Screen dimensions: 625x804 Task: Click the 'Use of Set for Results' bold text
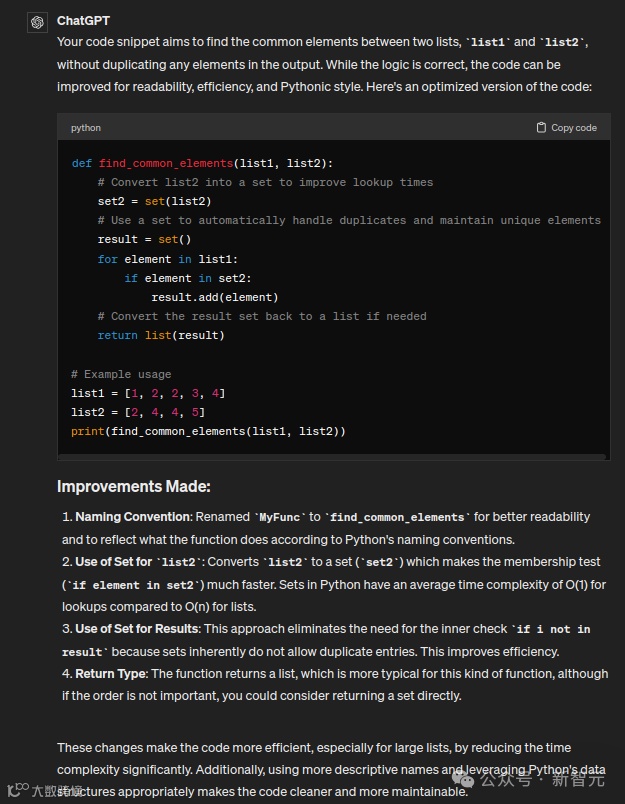coord(137,629)
